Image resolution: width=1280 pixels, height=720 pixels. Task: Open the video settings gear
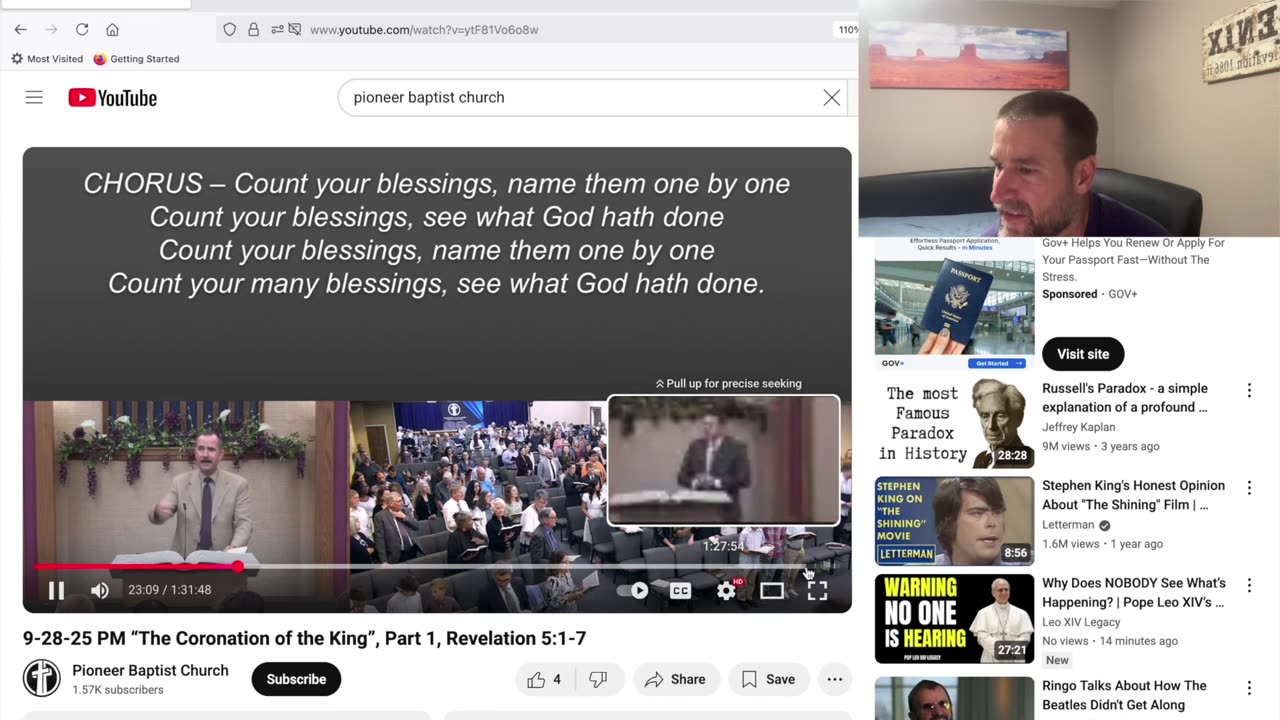click(727, 590)
